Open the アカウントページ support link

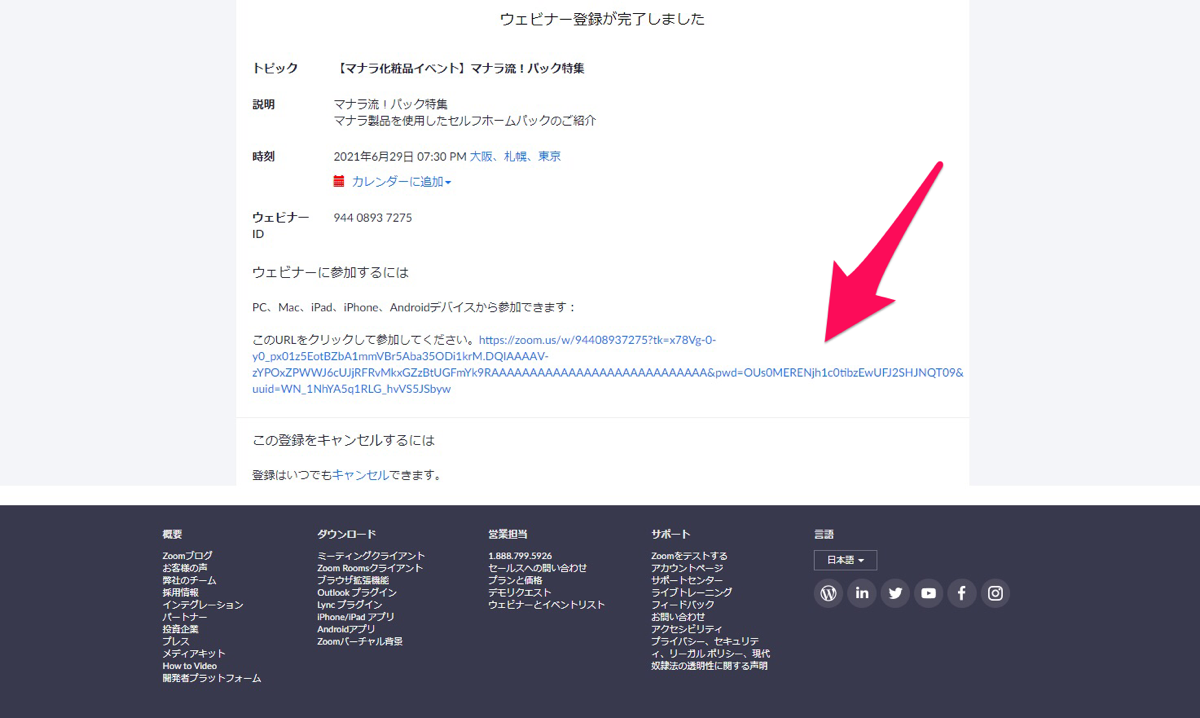(687, 568)
